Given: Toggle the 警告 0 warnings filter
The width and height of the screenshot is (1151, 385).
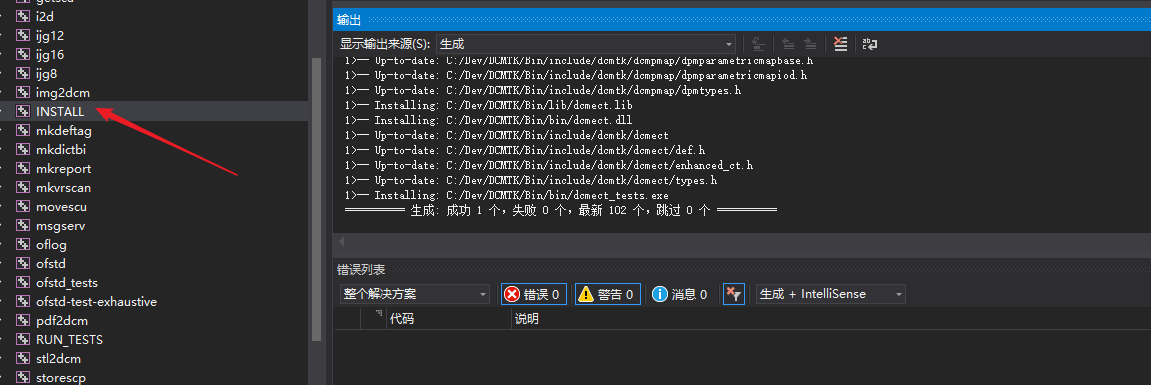Looking at the screenshot, I should click(608, 294).
